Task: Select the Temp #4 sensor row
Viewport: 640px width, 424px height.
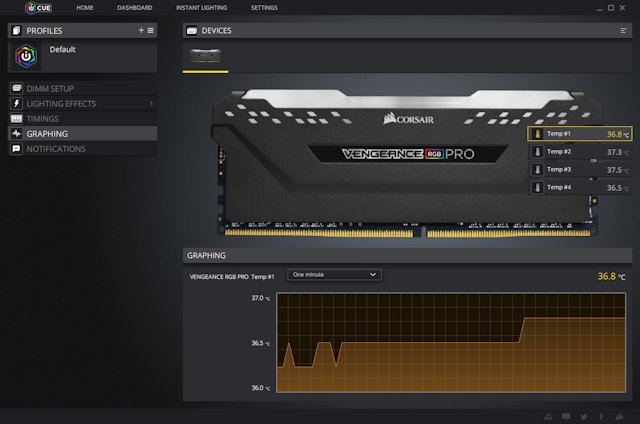Action: [x=580, y=188]
